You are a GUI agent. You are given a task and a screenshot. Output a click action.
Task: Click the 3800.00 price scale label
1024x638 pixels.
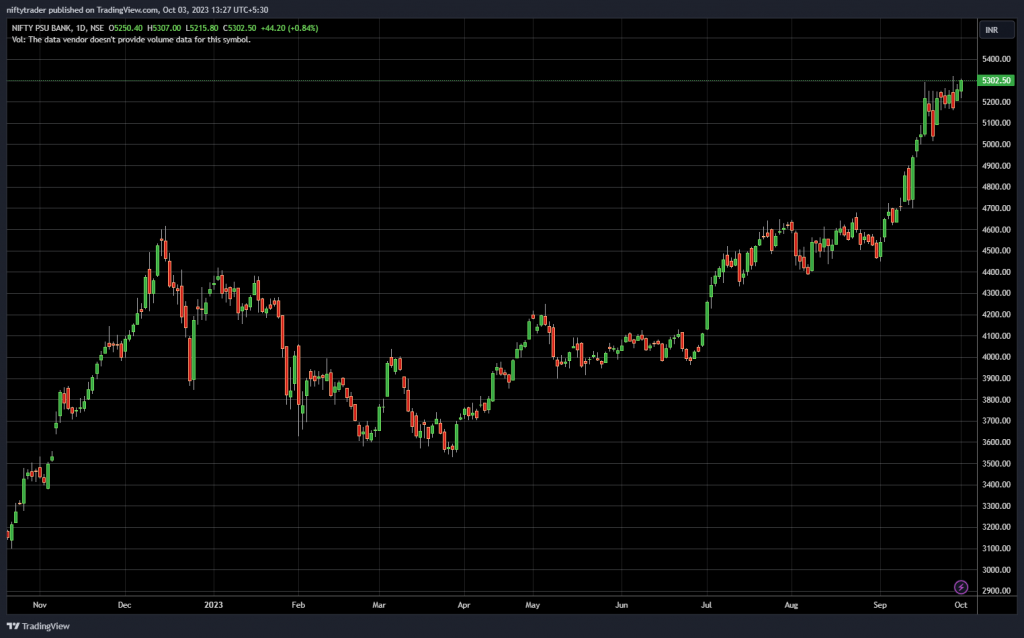(996, 400)
